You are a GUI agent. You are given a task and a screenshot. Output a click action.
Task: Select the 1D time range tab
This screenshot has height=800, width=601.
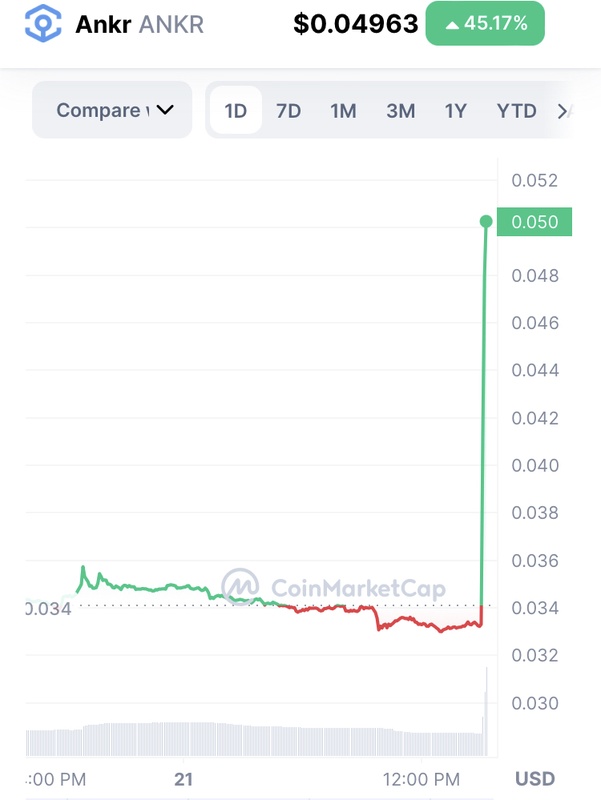tap(235, 111)
